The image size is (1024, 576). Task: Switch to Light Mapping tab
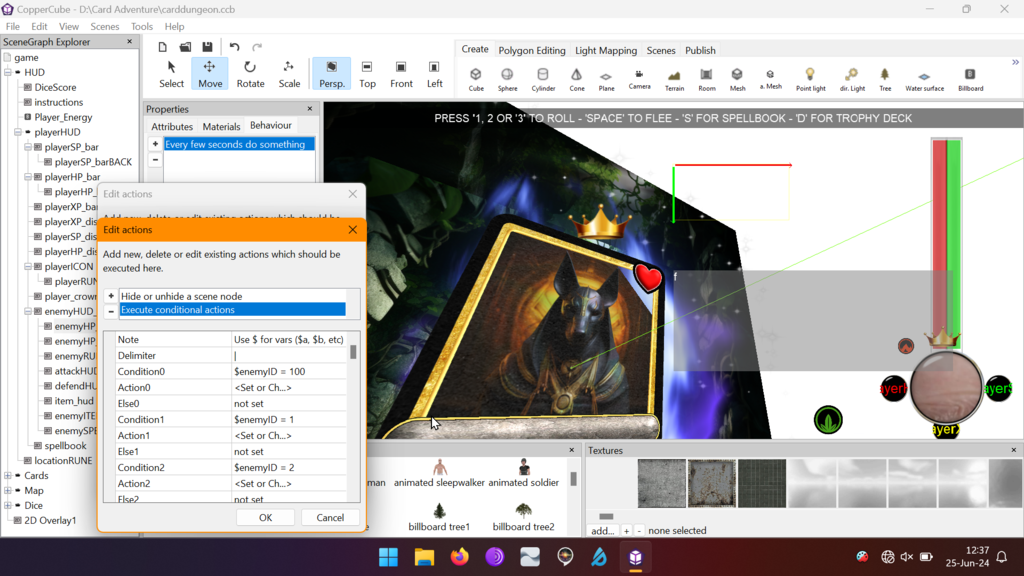click(x=605, y=50)
